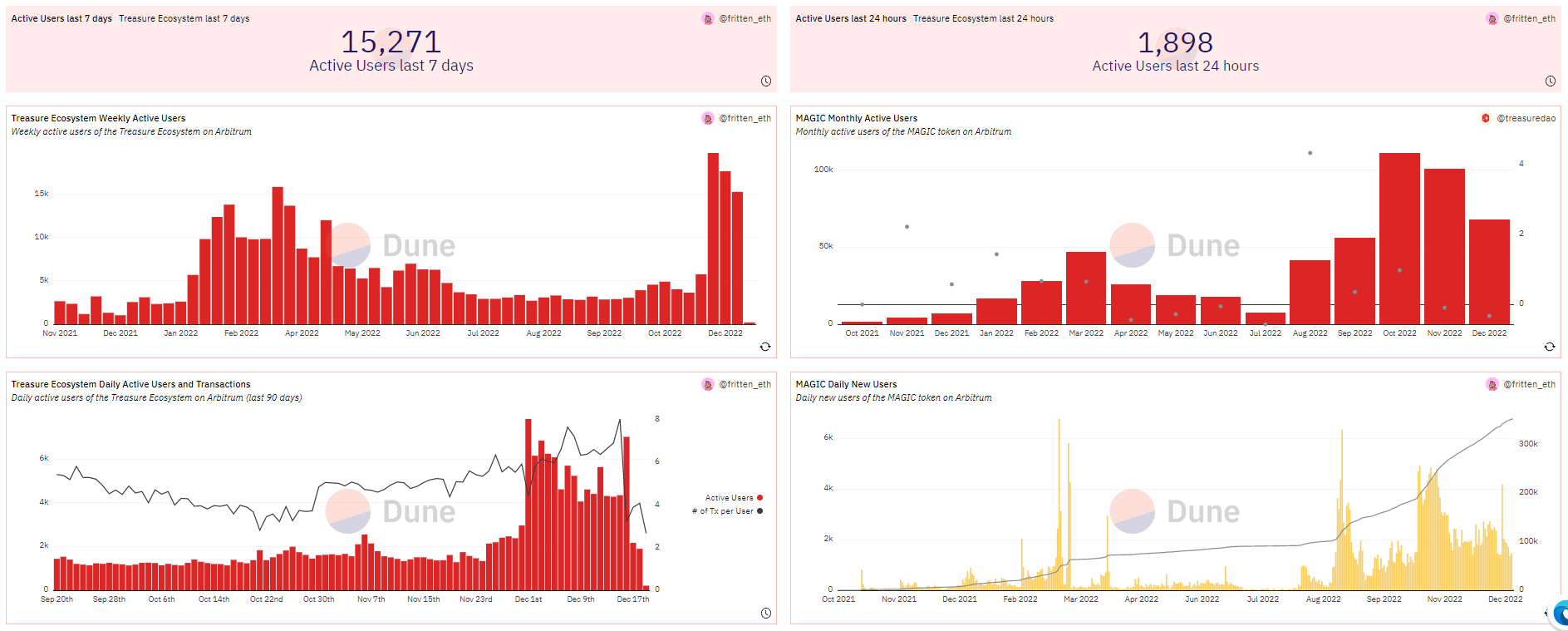Click 'Dec 1st' axis label in Daily Active Users chart
Image resolution: width=1568 pixels, height=631 pixels.
click(528, 599)
